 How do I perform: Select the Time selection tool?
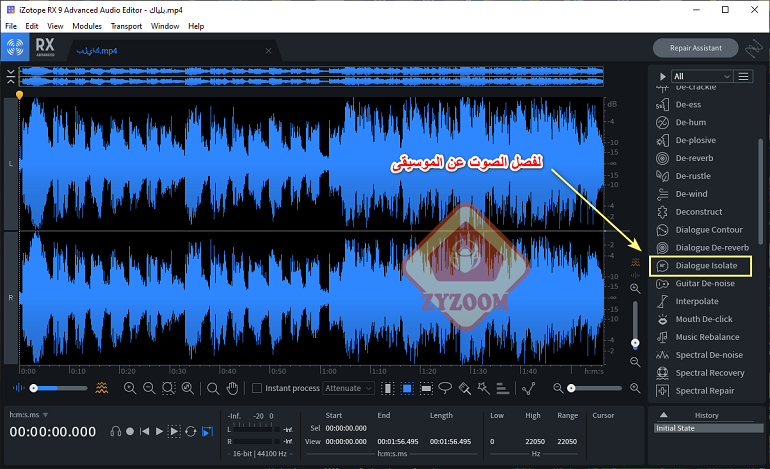[x=387, y=388]
